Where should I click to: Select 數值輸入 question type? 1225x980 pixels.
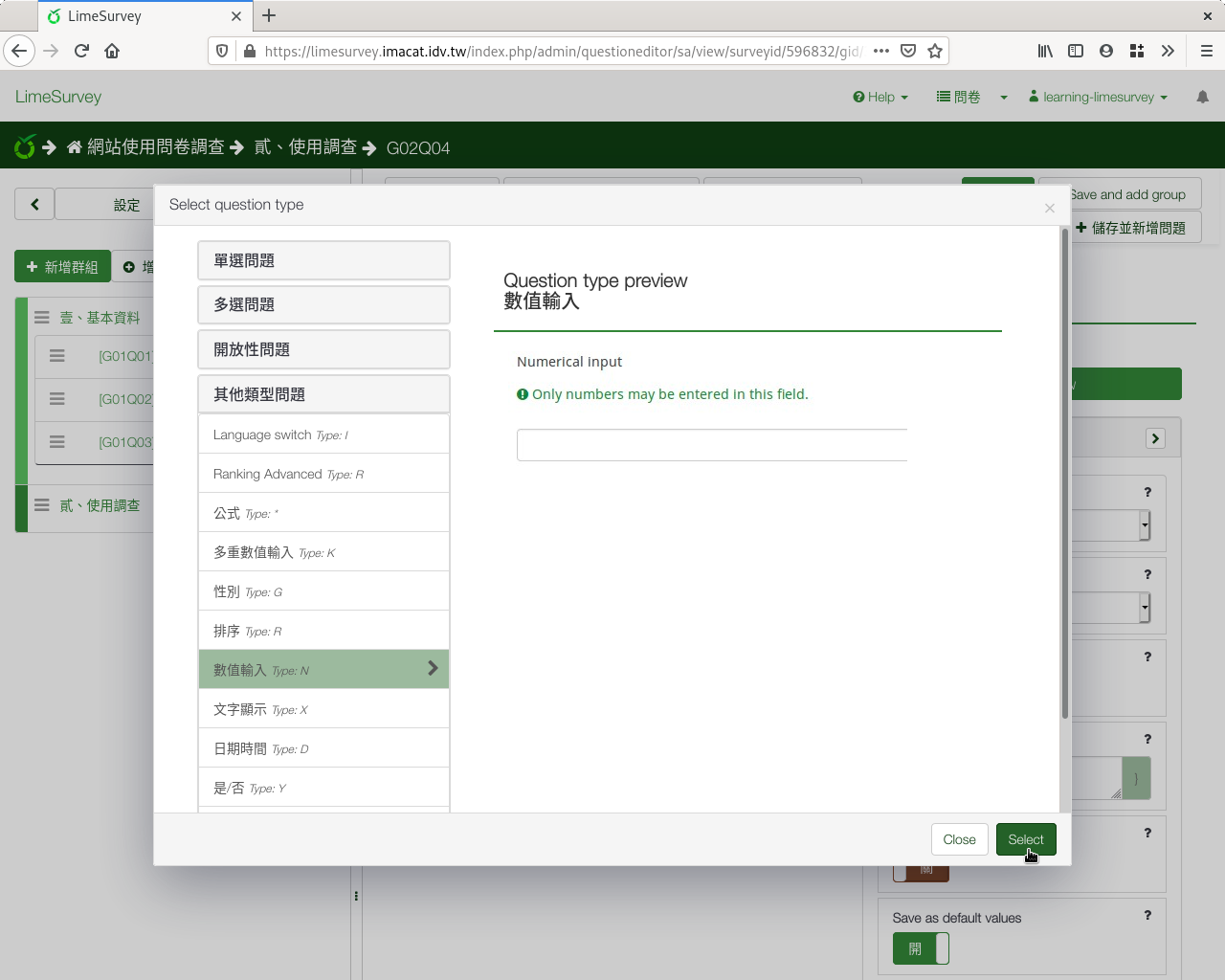[x=323, y=670]
